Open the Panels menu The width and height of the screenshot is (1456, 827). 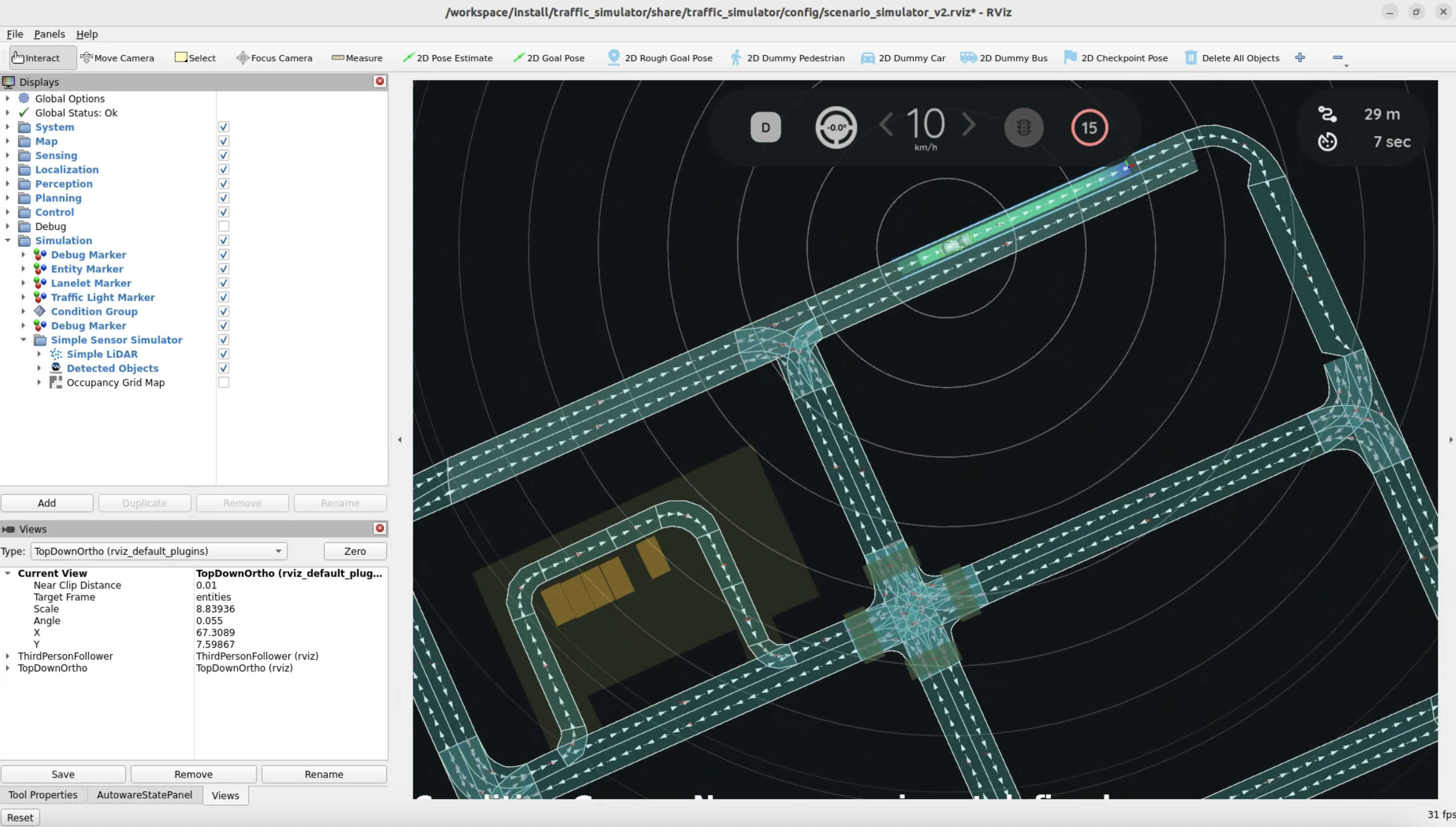[50, 34]
